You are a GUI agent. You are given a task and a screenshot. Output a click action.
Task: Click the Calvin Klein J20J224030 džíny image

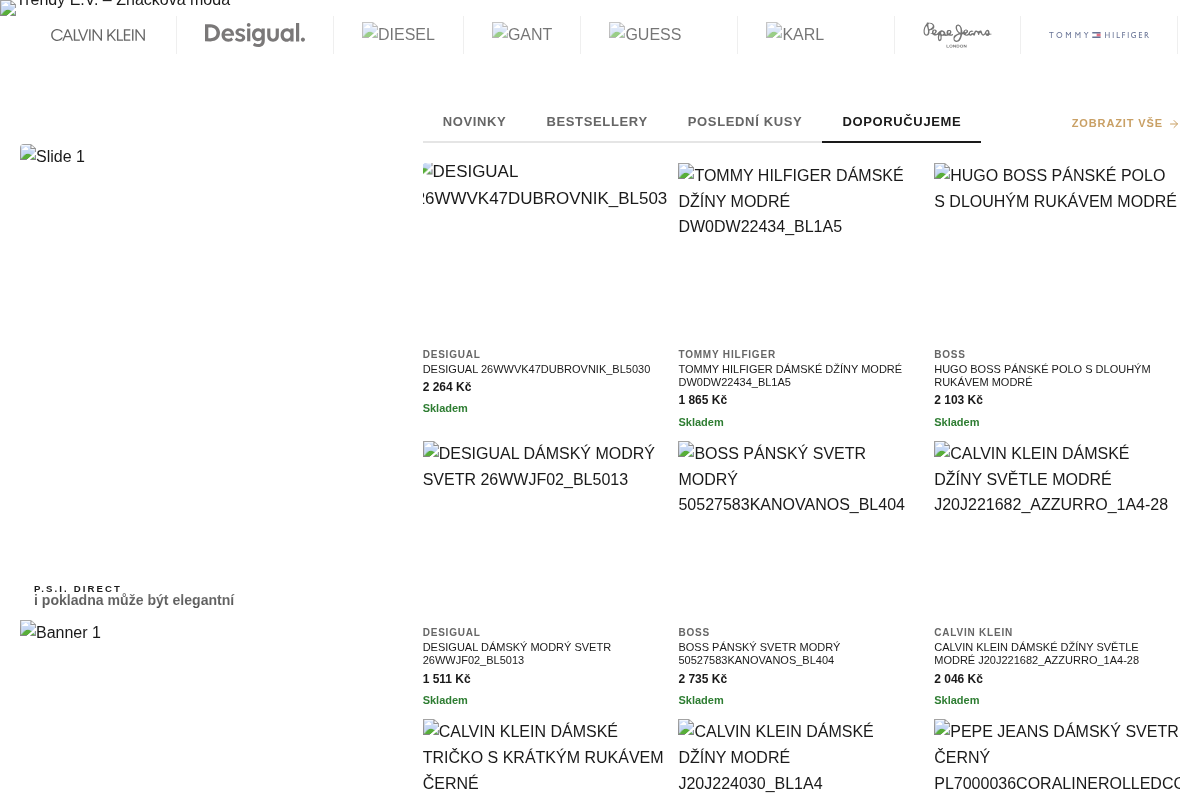(801, 759)
